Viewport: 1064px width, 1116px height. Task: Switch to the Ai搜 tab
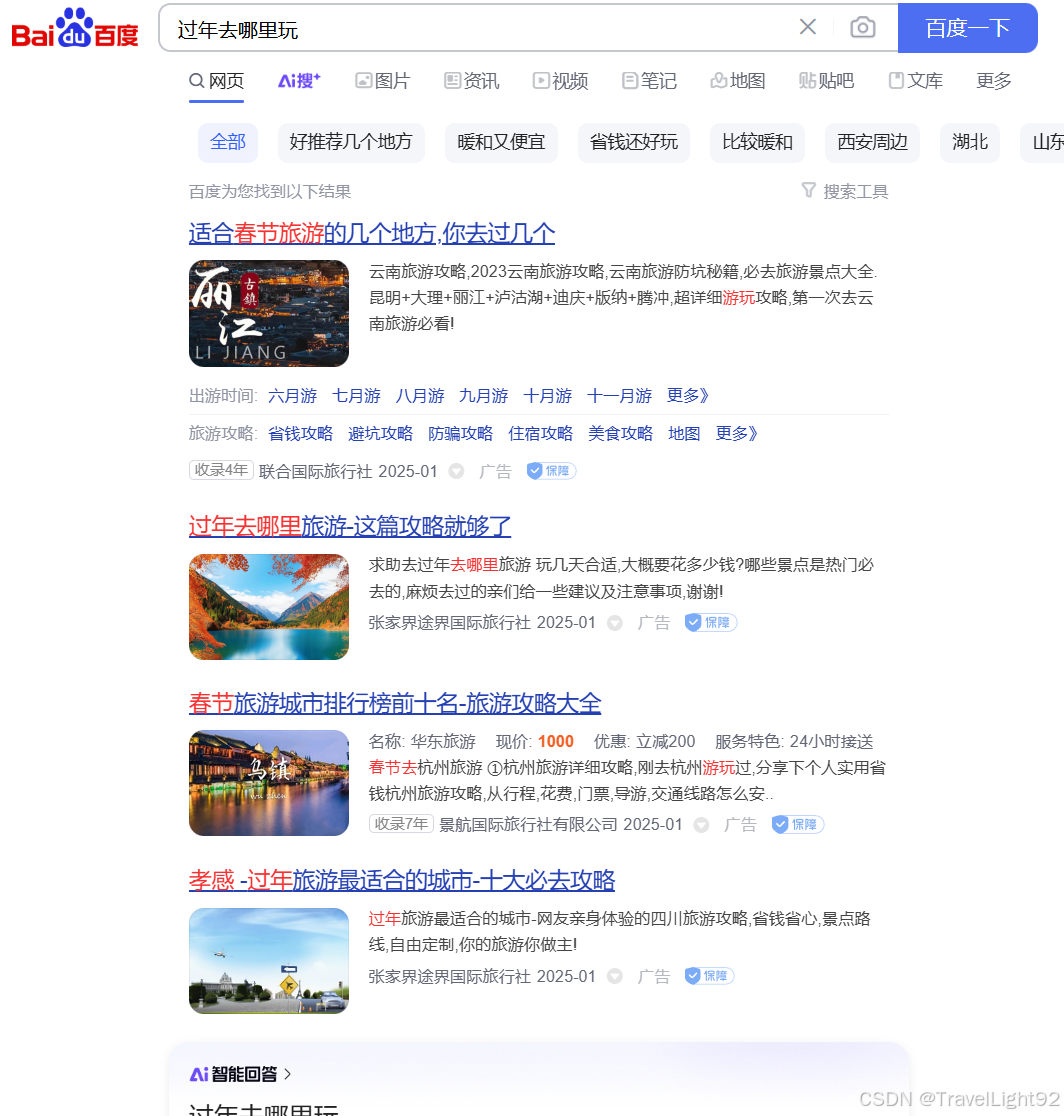(x=299, y=81)
